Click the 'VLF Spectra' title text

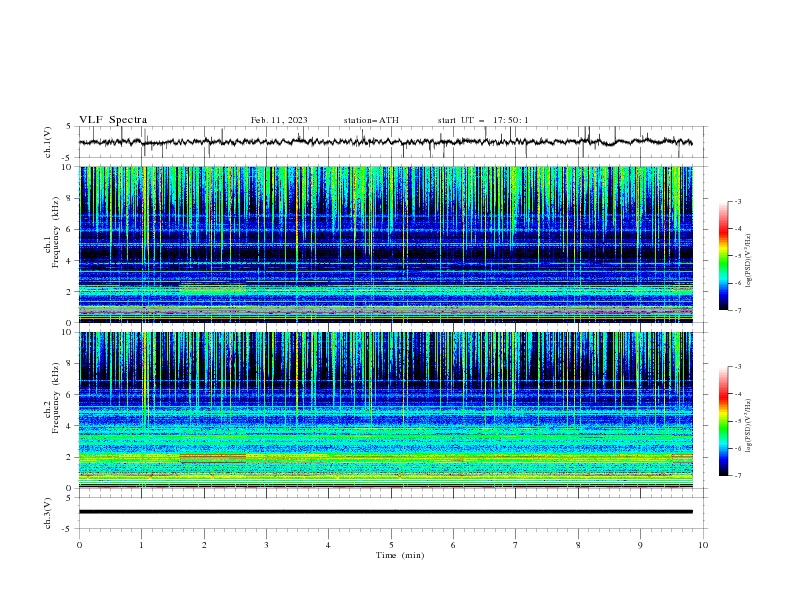[x=113, y=120]
